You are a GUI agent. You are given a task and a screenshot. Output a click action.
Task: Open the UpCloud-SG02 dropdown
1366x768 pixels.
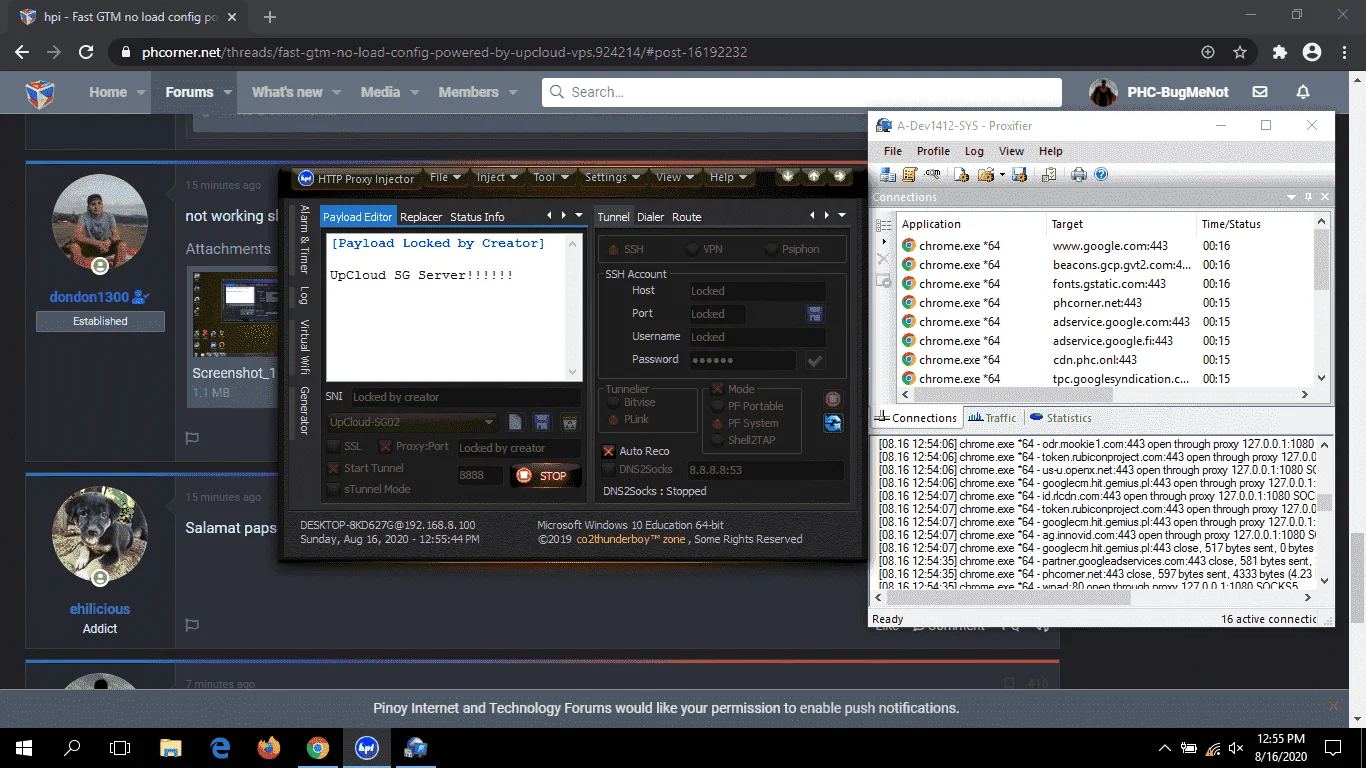(412, 422)
